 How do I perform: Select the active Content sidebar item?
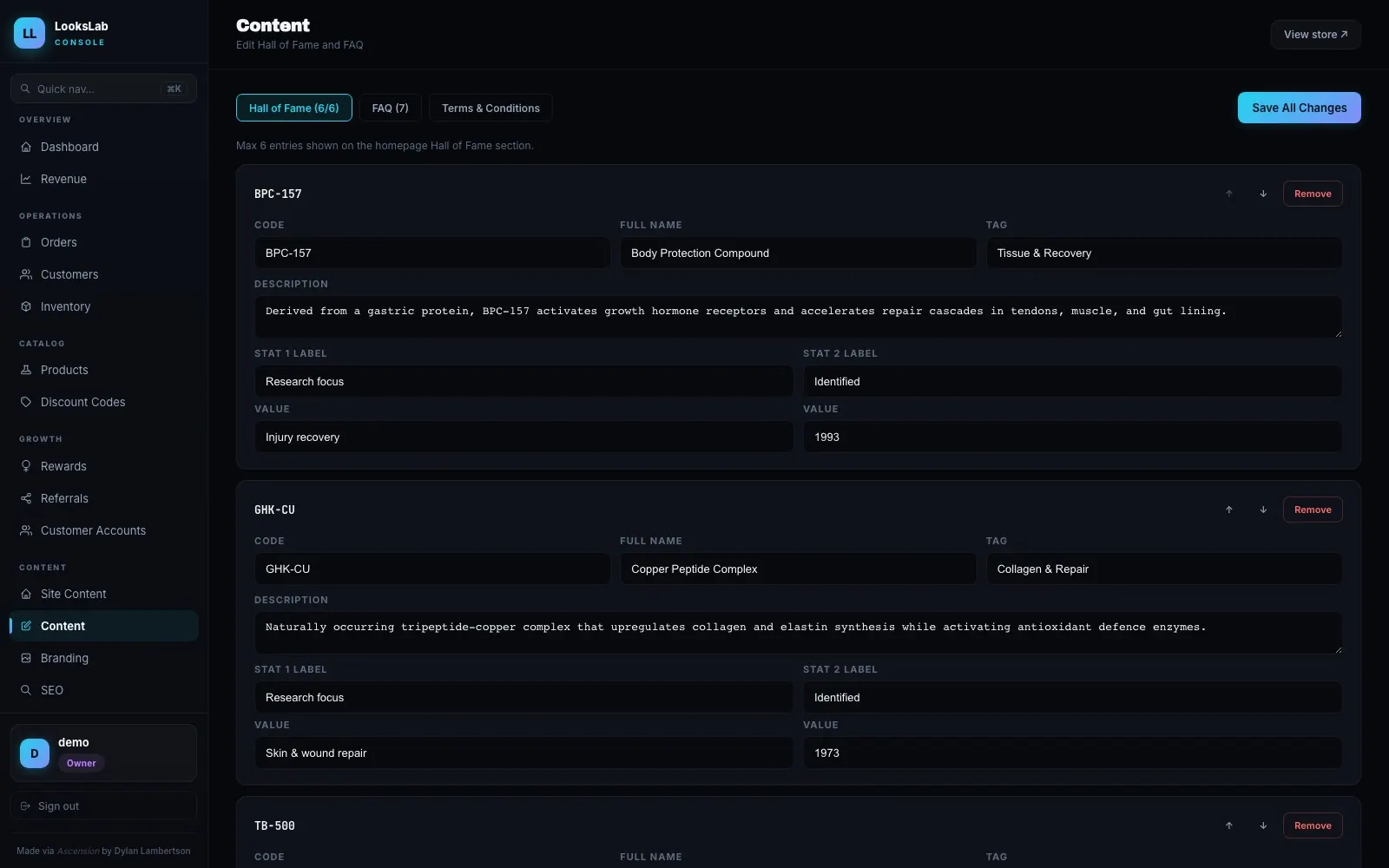[x=103, y=626]
